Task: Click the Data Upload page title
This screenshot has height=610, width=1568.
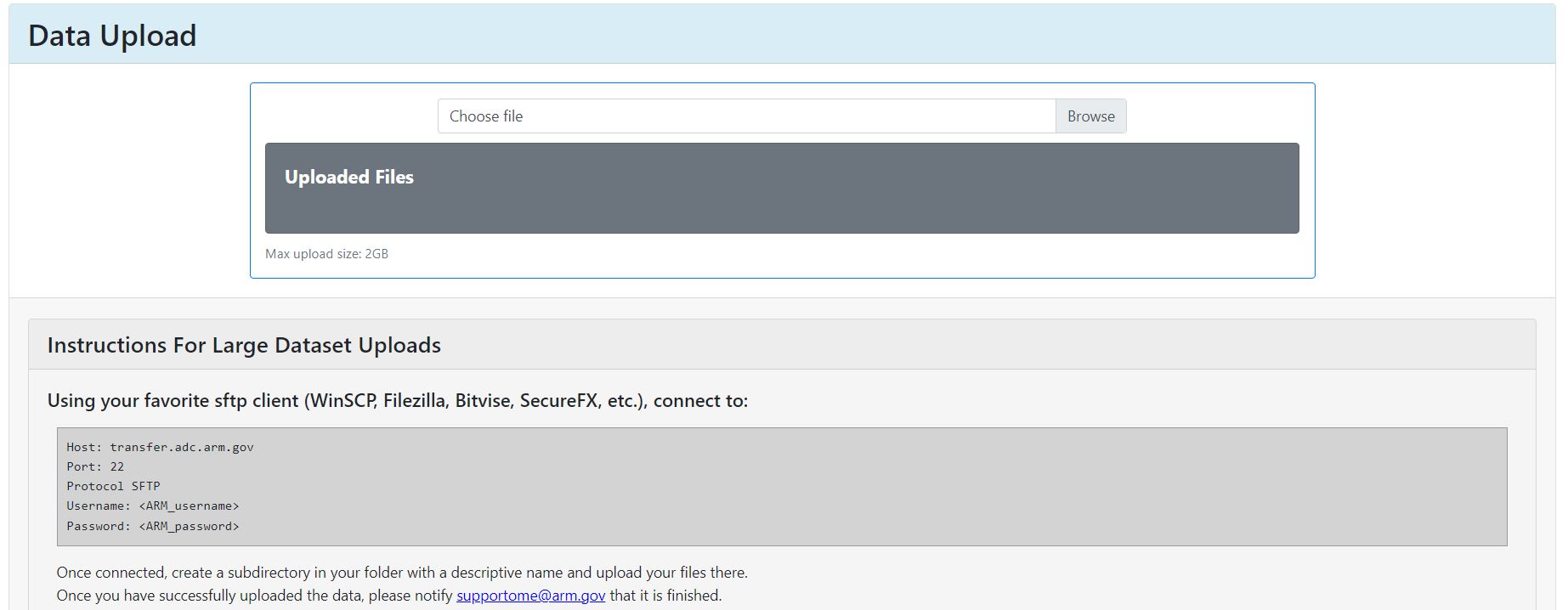Action: click(112, 36)
